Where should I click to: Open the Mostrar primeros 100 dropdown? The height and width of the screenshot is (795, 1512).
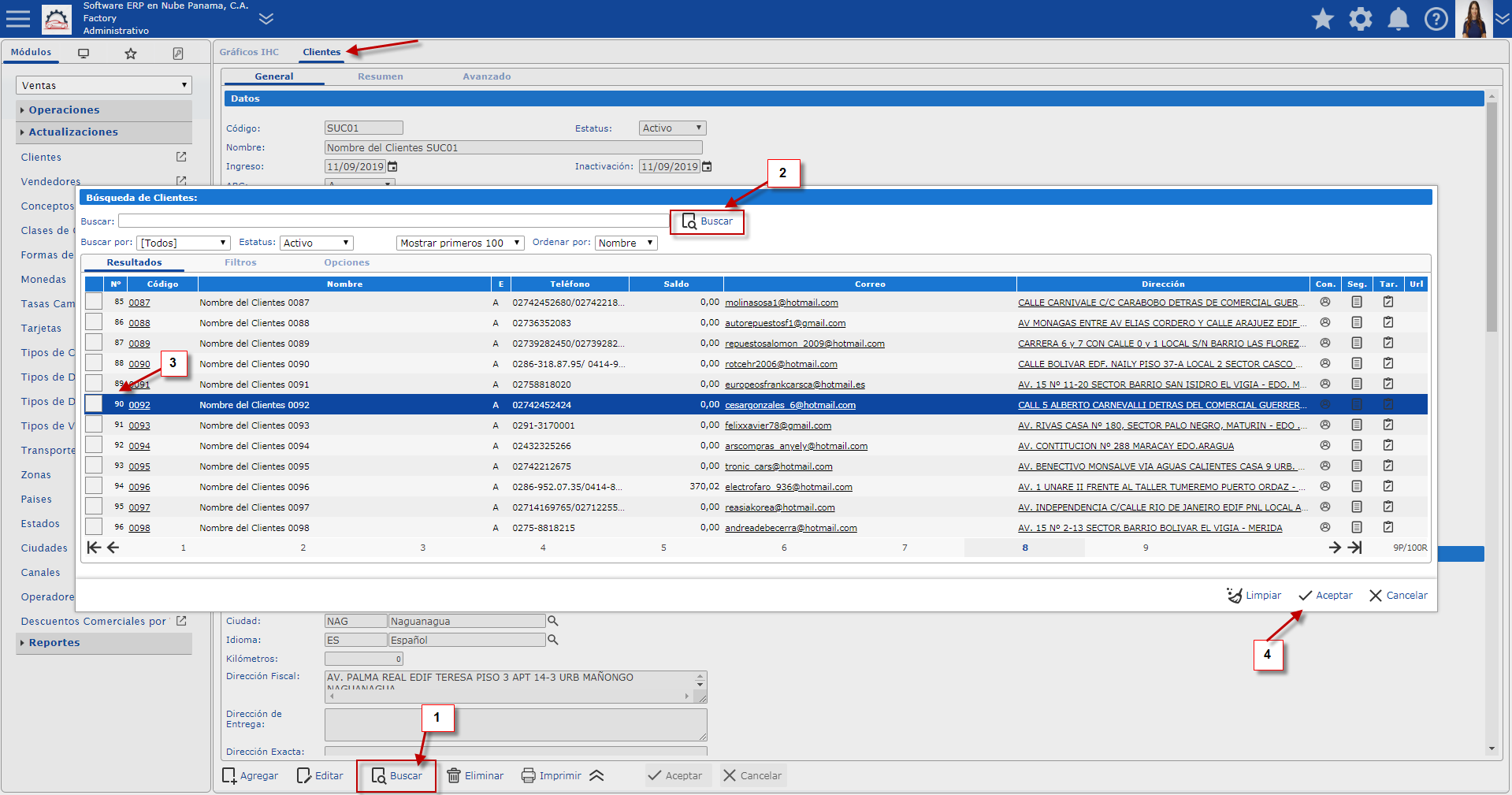(460, 243)
